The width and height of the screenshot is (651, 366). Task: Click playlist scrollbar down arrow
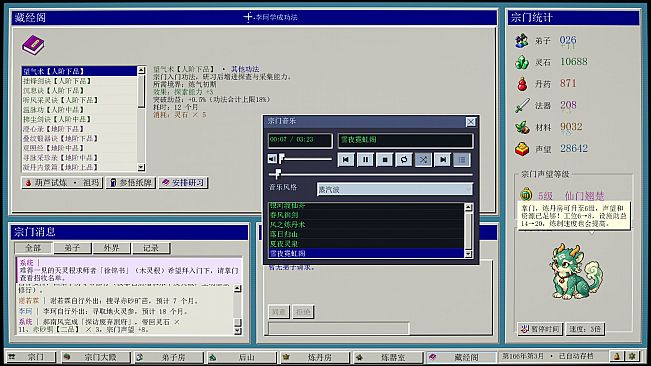pyautogui.click(x=468, y=254)
